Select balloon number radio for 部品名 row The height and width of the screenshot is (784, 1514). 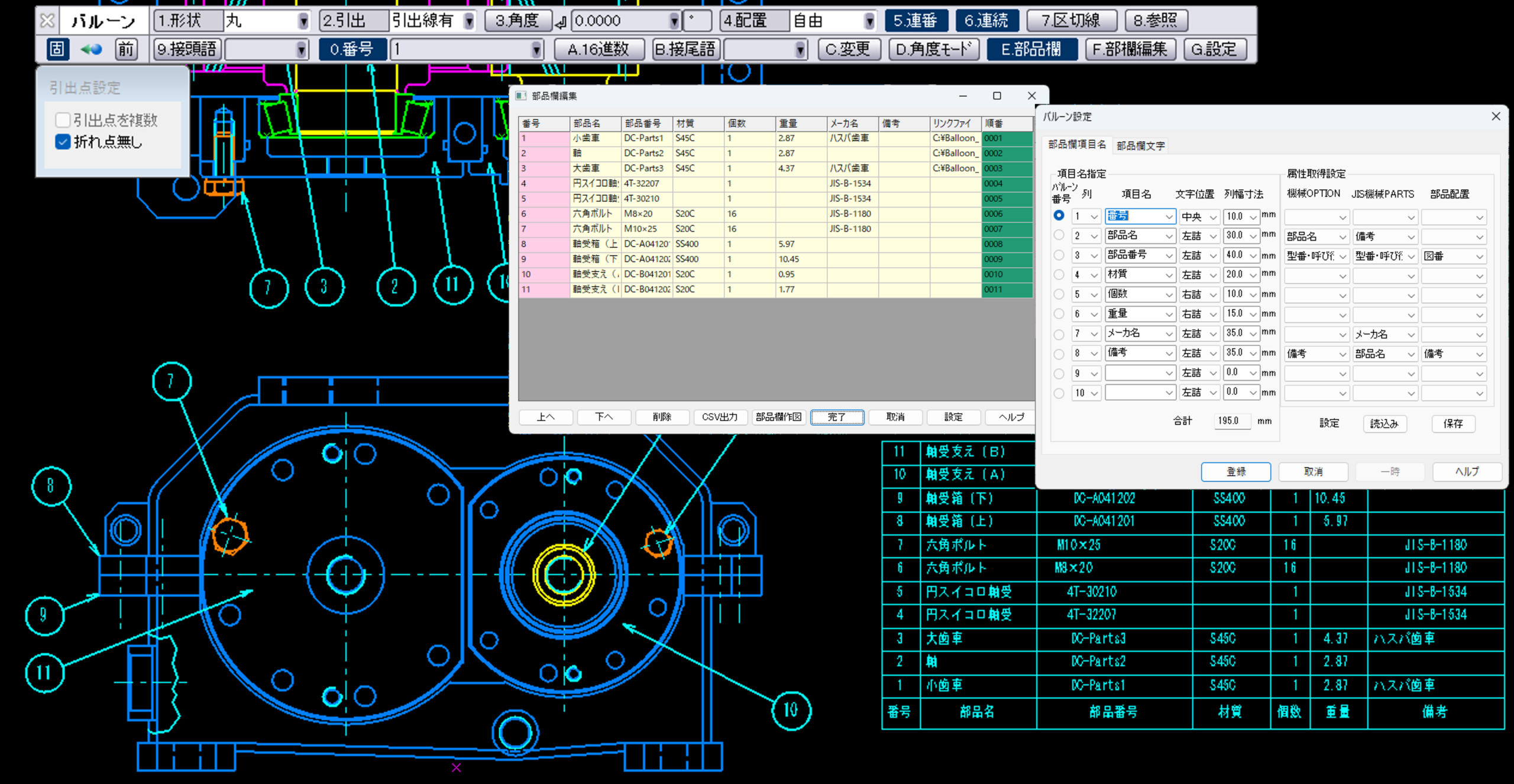point(1059,235)
